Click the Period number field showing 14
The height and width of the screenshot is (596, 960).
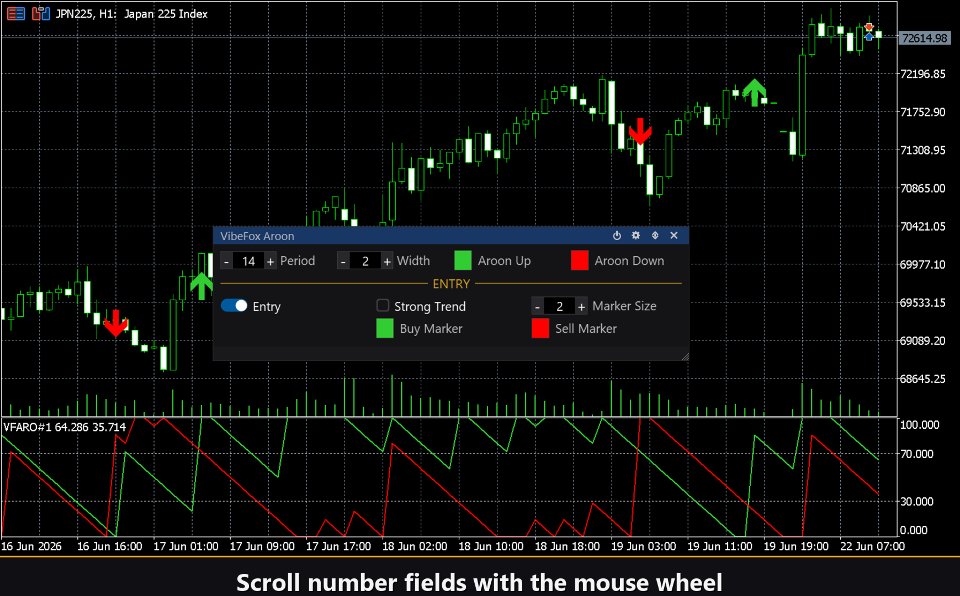(x=249, y=261)
